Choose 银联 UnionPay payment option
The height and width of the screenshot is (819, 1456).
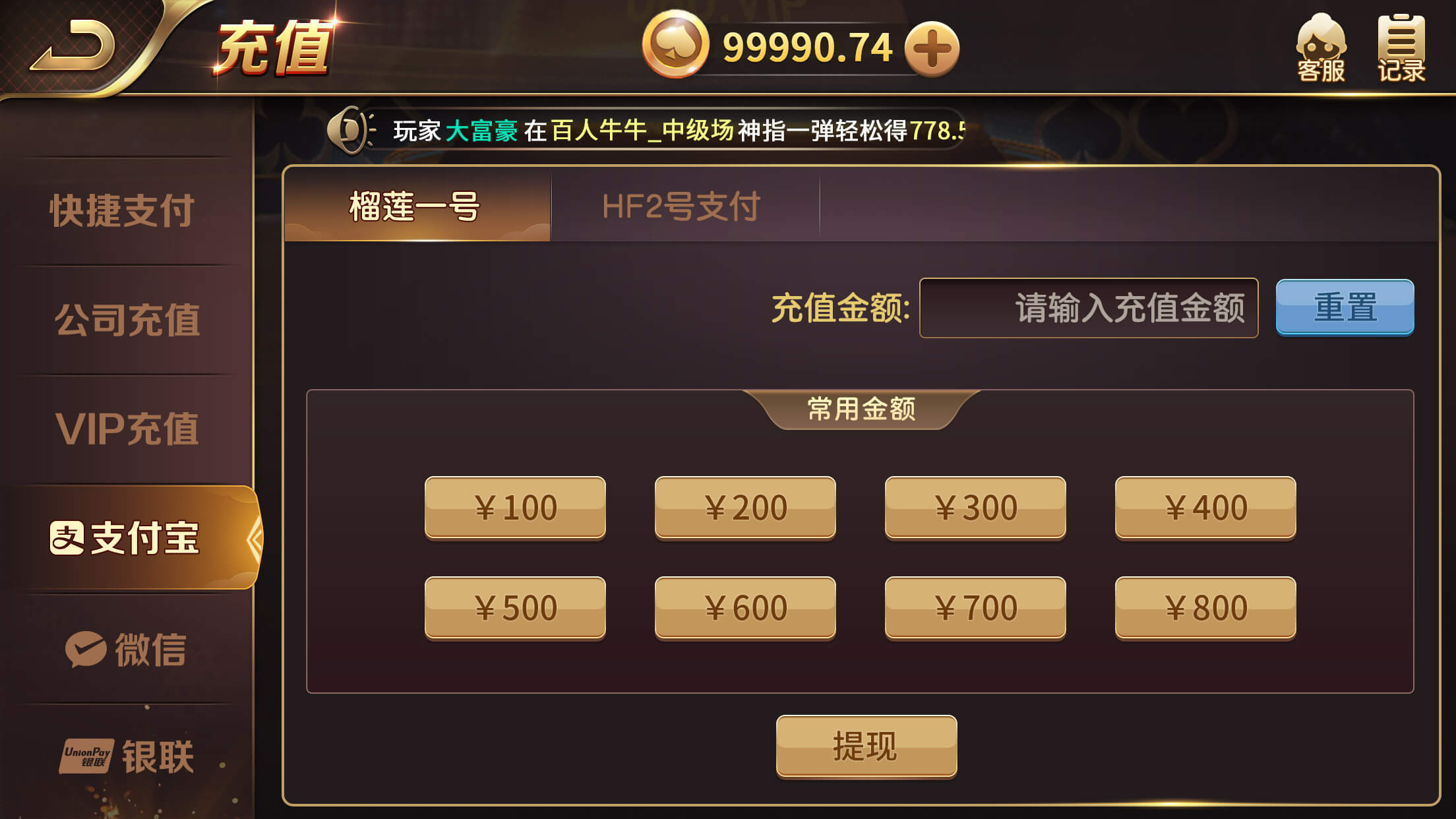(127, 756)
